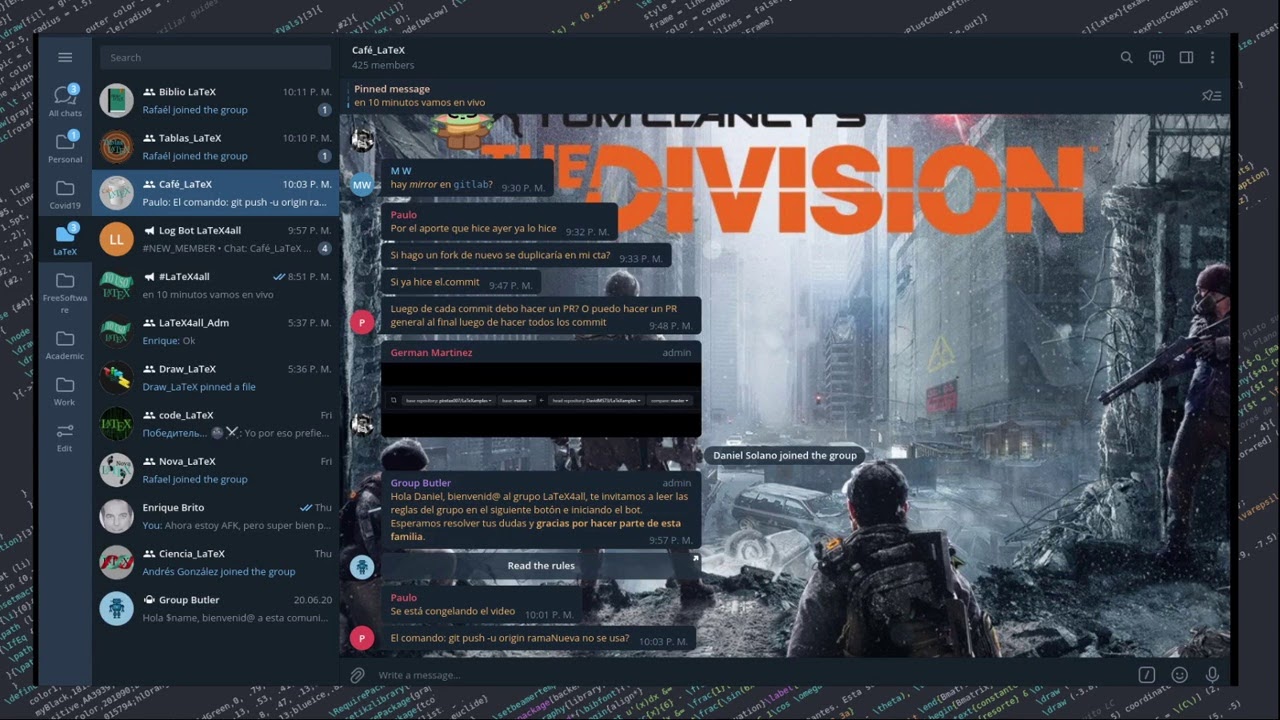Click the Group Butler robot avatar in chat
The width and height of the screenshot is (1280, 720).
click(x=362, y=566)
